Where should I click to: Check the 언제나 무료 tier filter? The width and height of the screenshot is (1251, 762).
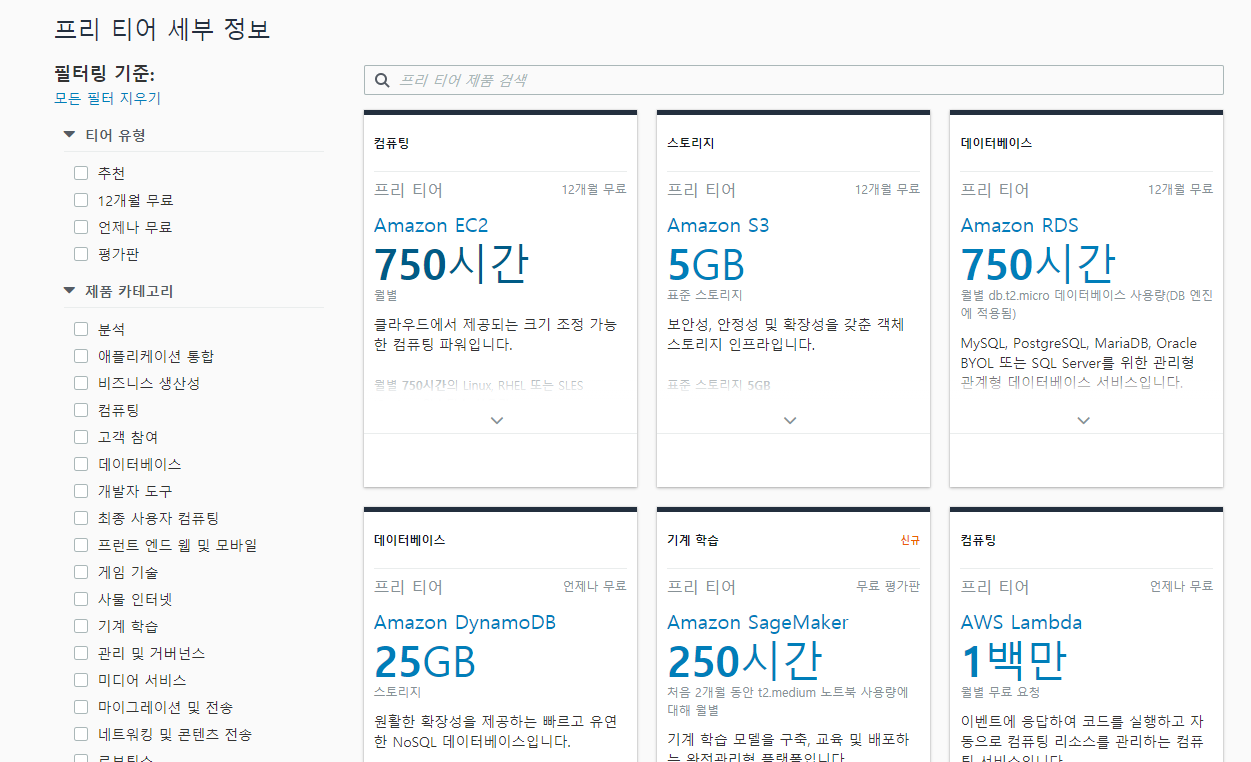(x=81, y=227)
